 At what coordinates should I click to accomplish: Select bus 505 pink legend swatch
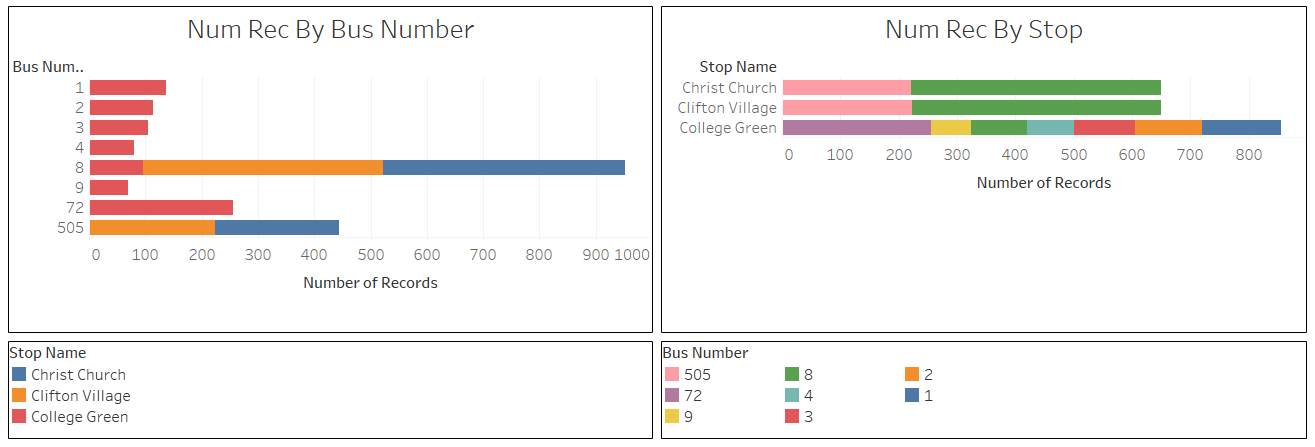coord(672,374)
